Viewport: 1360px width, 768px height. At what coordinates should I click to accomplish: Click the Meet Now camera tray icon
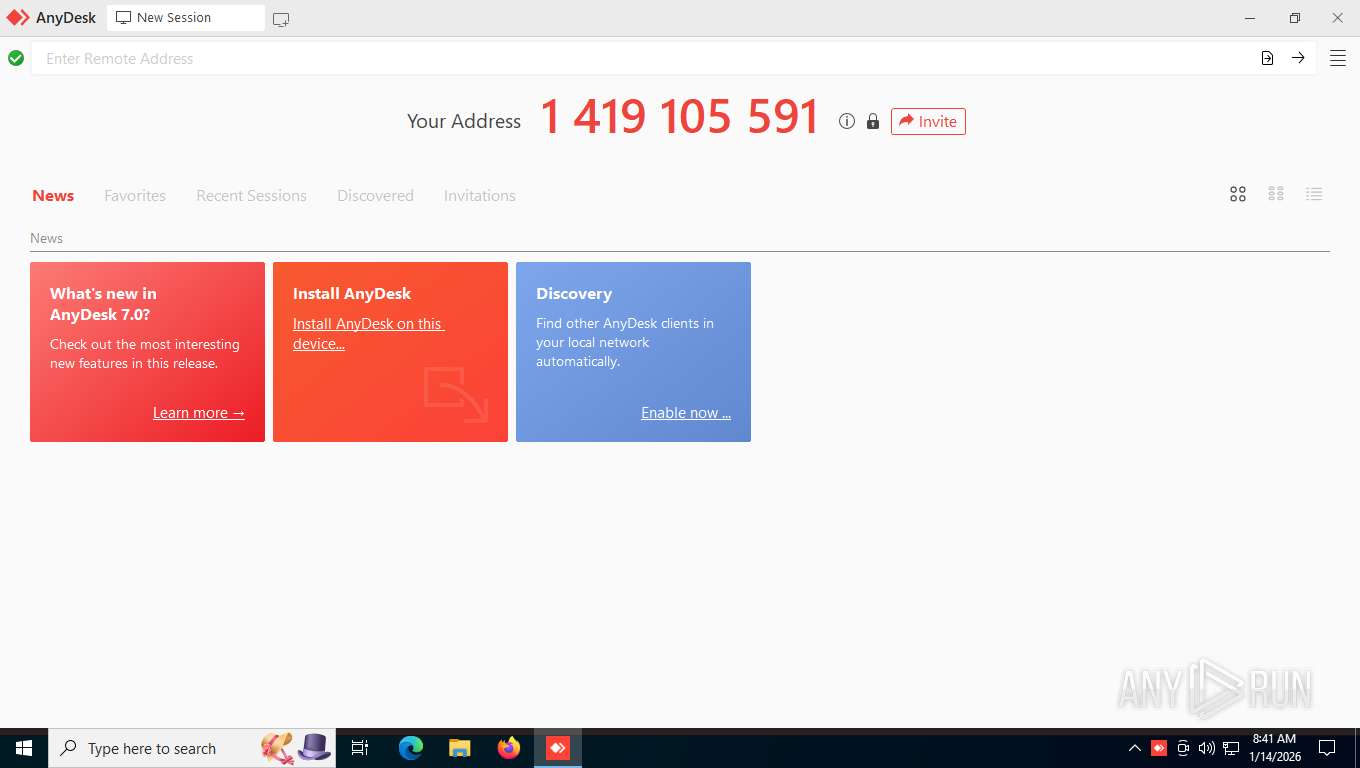pos(1183,748)
